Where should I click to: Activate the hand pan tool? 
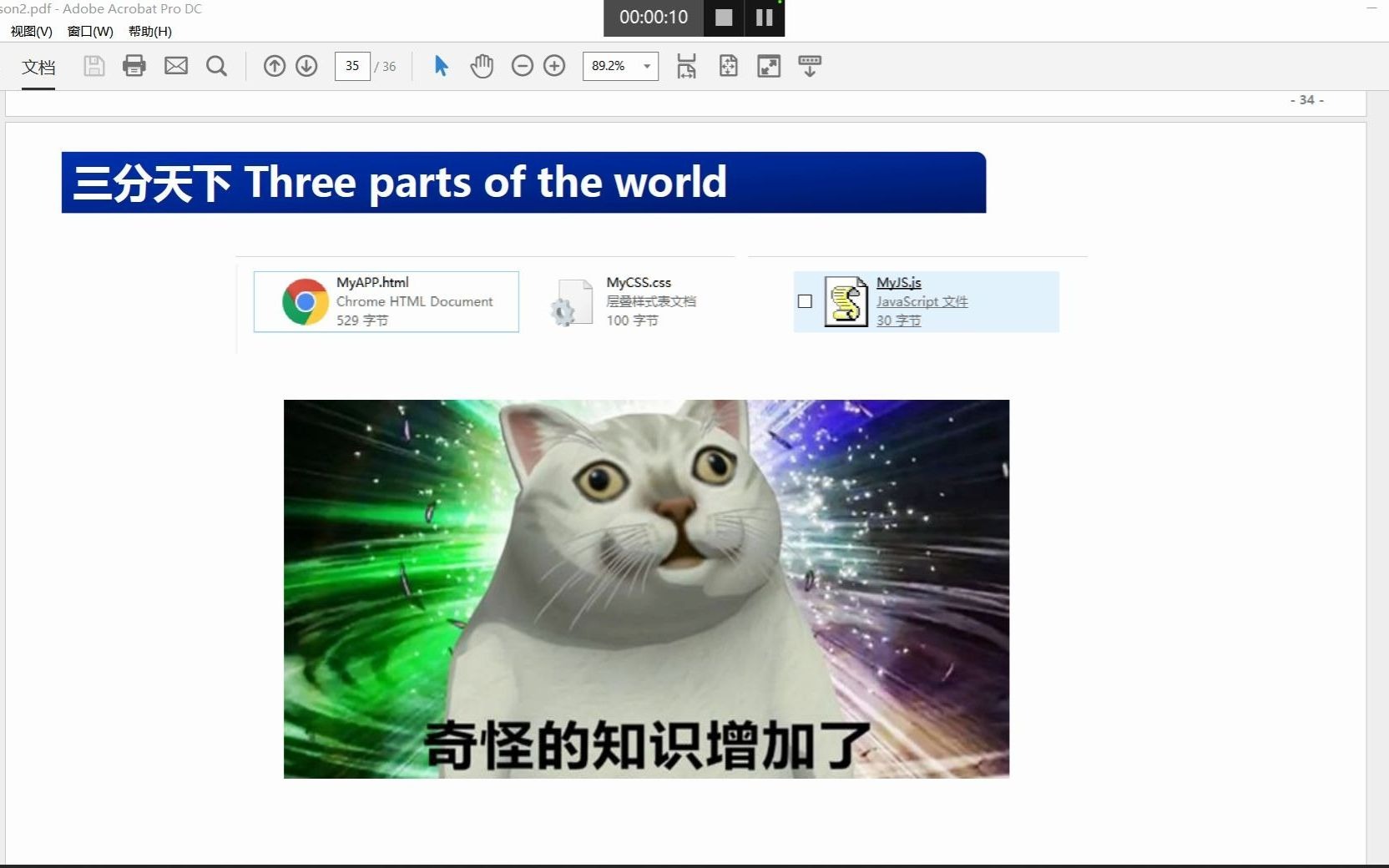point(482,66)
